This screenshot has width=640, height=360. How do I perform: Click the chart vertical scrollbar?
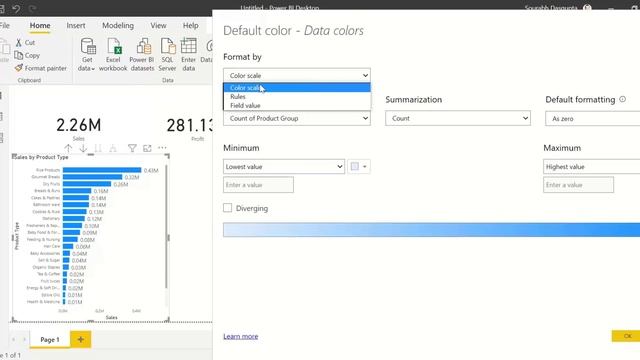167,227
